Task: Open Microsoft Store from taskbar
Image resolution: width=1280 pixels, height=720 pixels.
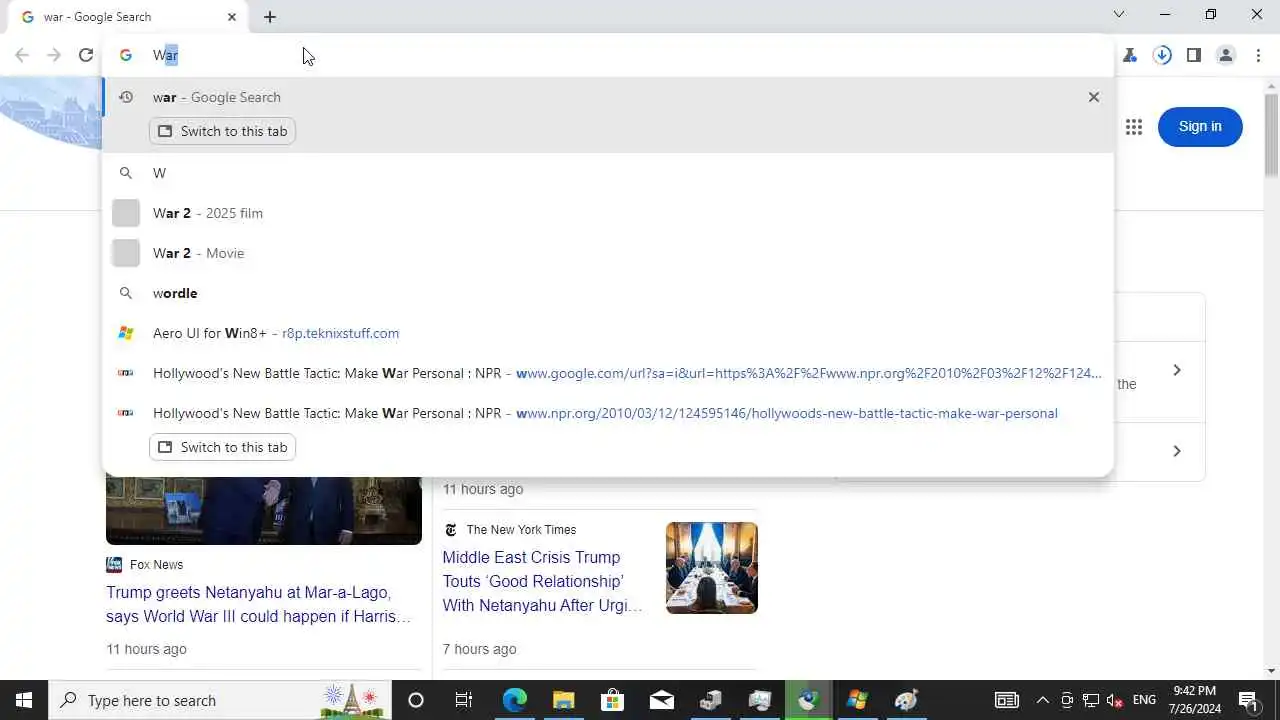Action: (x=612, y=700)
